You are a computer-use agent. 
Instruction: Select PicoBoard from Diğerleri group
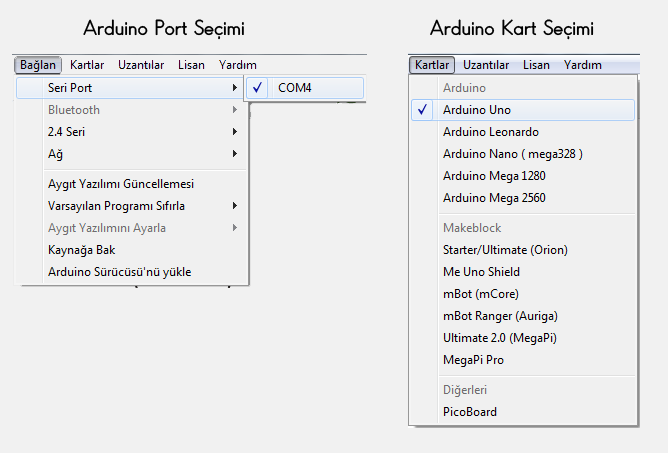click(x=523, y=412)
